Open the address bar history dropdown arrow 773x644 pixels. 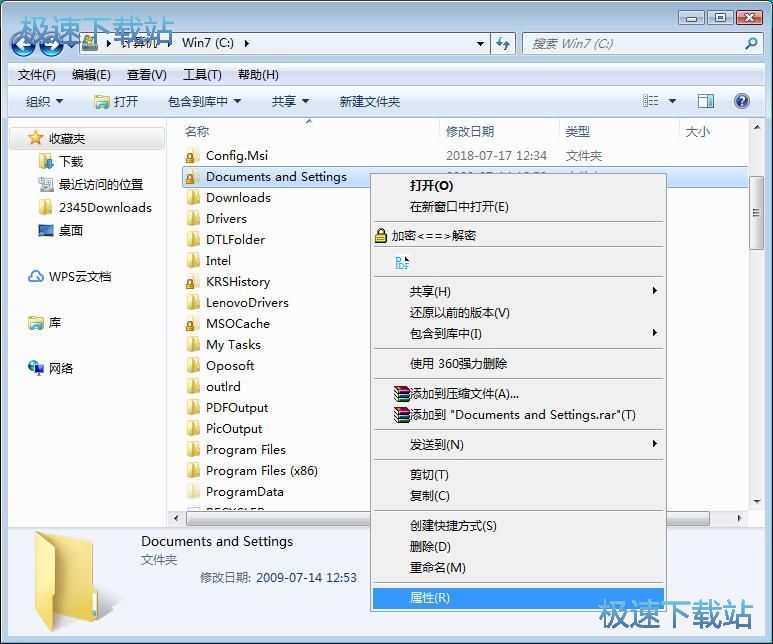pos(480,44)
